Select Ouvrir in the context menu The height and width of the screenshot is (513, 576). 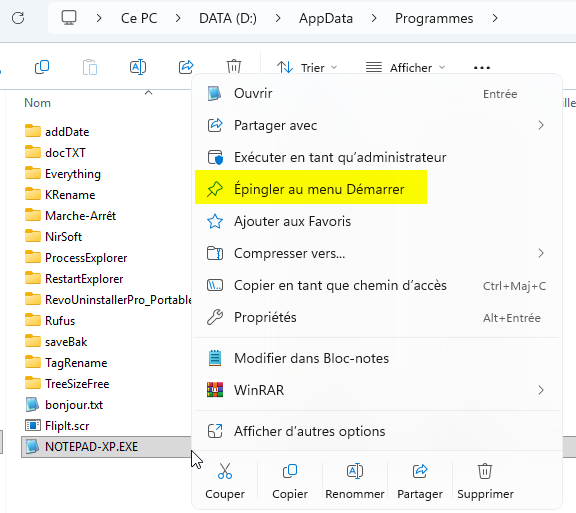pos(377,93)
